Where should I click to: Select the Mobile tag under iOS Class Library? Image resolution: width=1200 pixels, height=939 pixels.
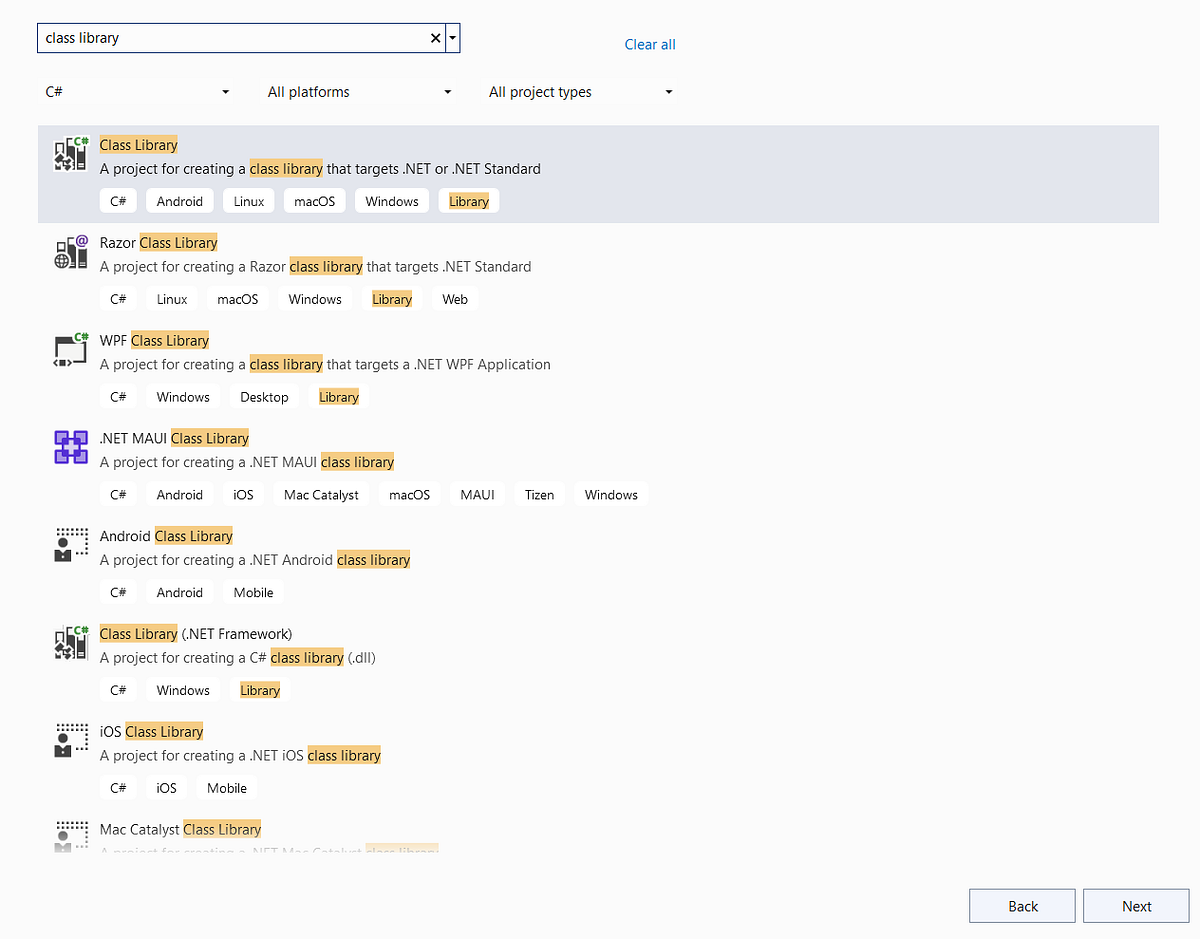226,787
